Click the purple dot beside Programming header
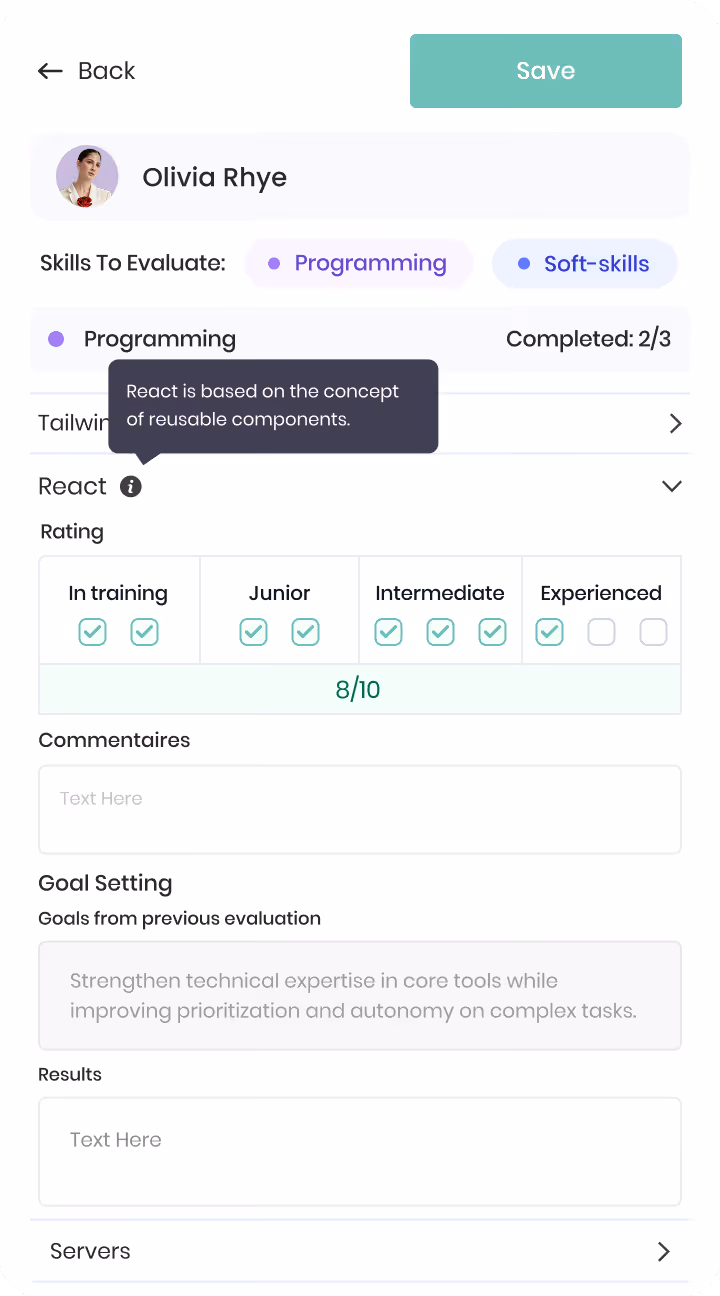The image size is (720, 1296). pyautogui.click(x=56, y=339)
